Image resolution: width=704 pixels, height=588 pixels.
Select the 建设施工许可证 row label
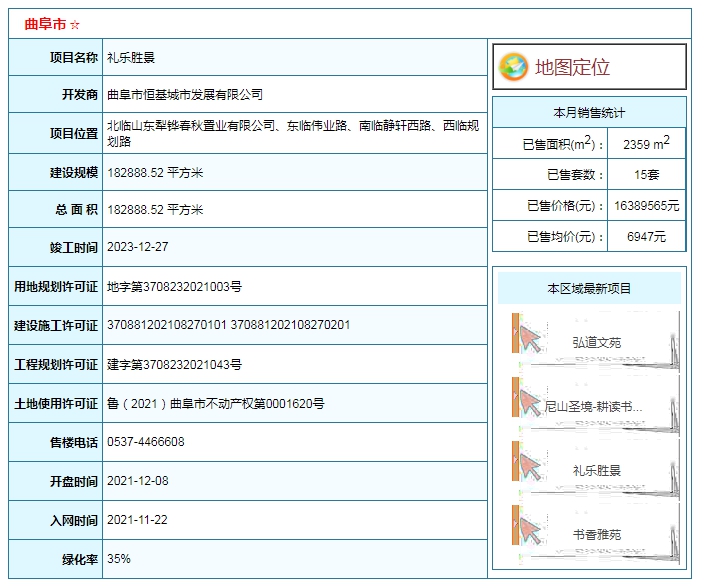(56, 325)
